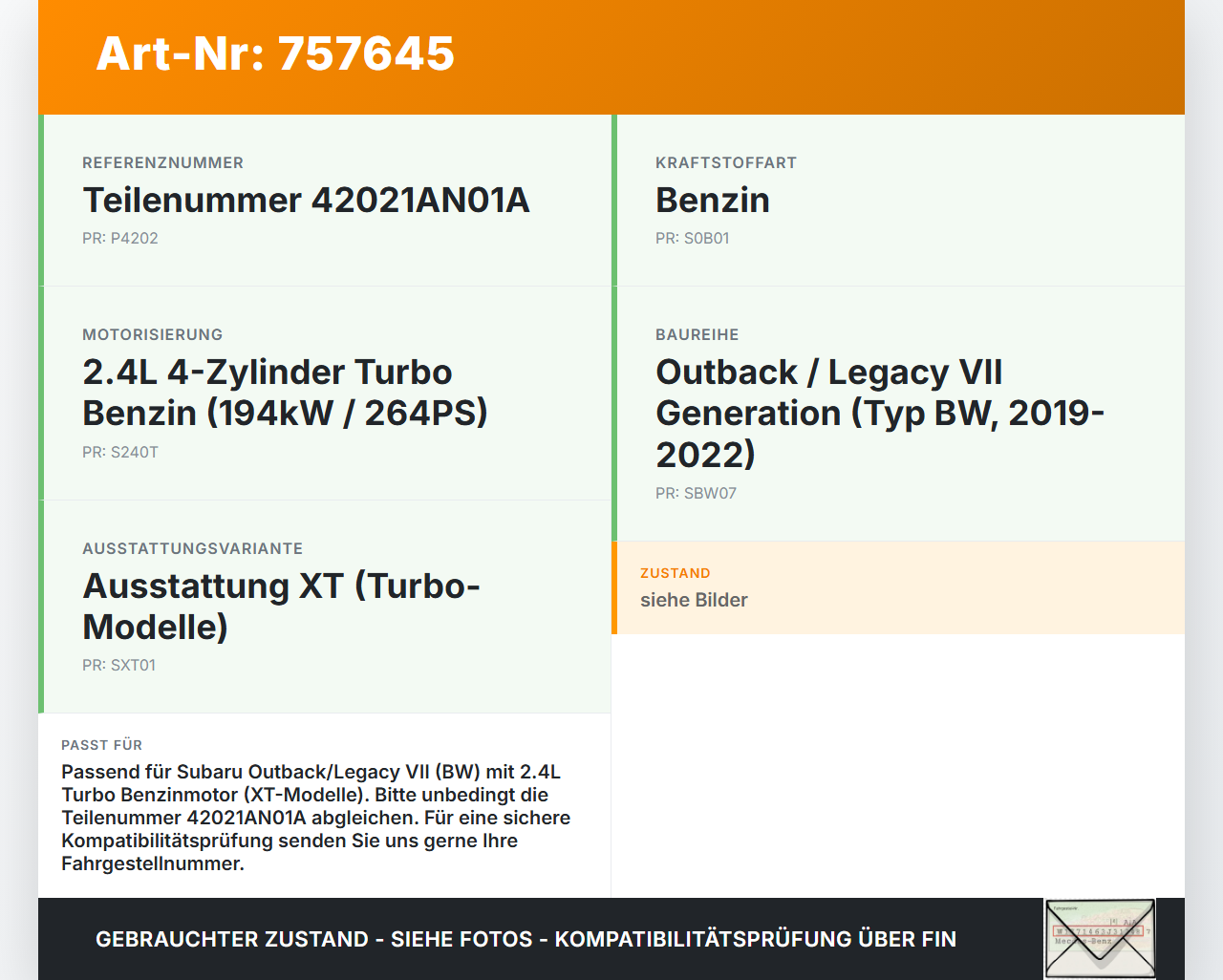Click the PR: P4202 code
1223x980 pixels.
click(x=120, y=238)
